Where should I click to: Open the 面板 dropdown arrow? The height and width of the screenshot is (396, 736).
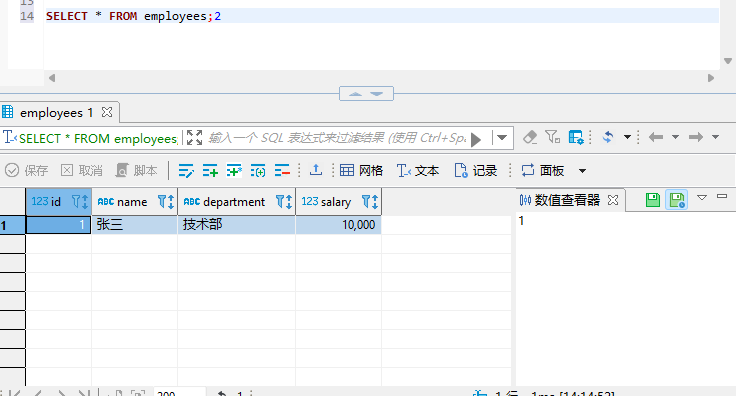pyautogui.click(x=583, y=171)
